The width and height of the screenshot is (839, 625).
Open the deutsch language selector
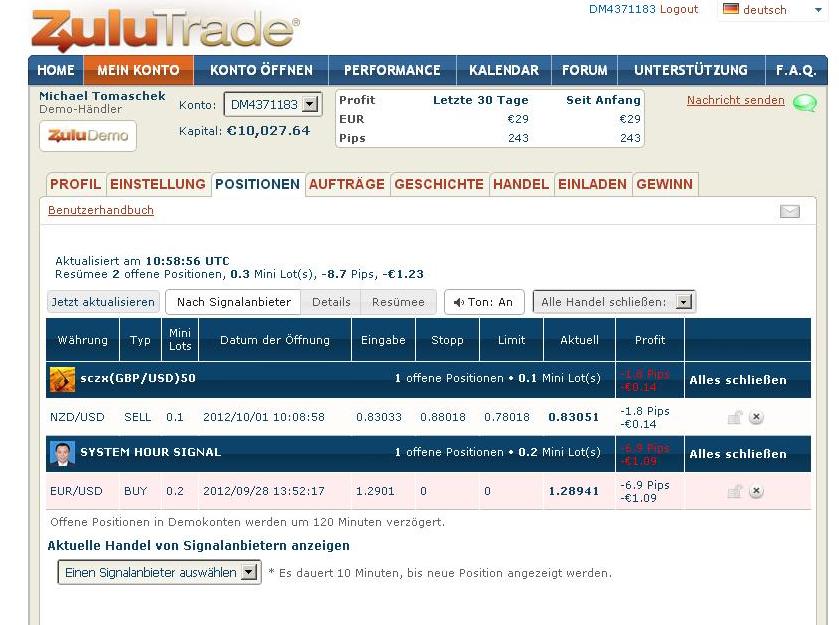point(773,10)
